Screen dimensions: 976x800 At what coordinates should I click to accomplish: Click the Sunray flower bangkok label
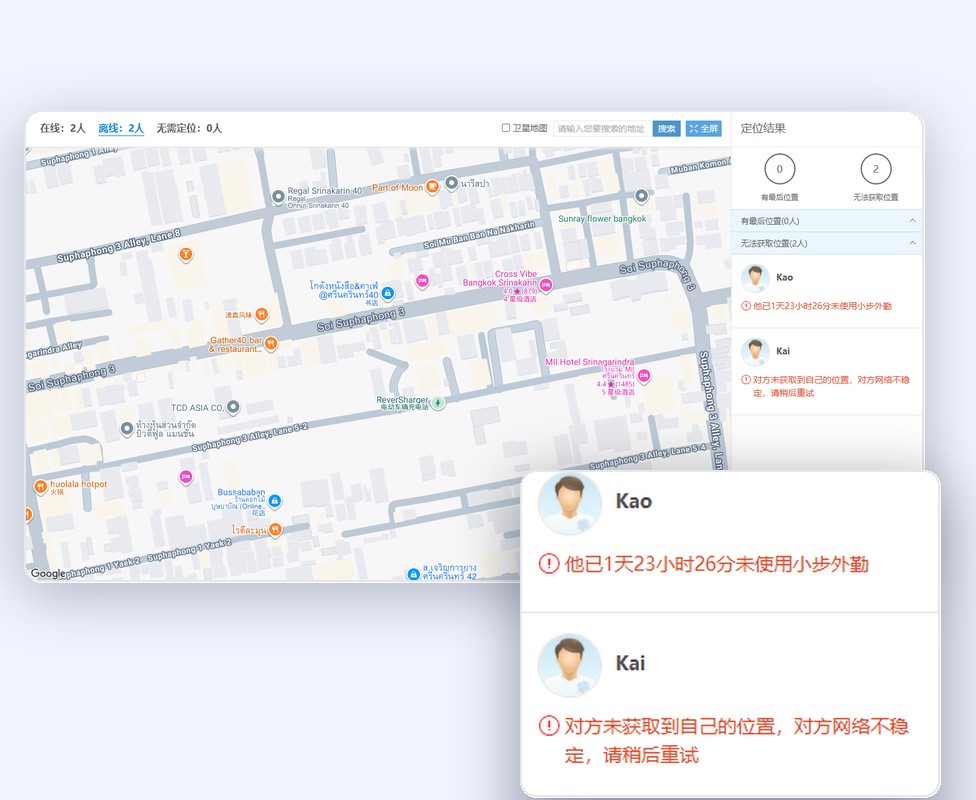[602, 219]
